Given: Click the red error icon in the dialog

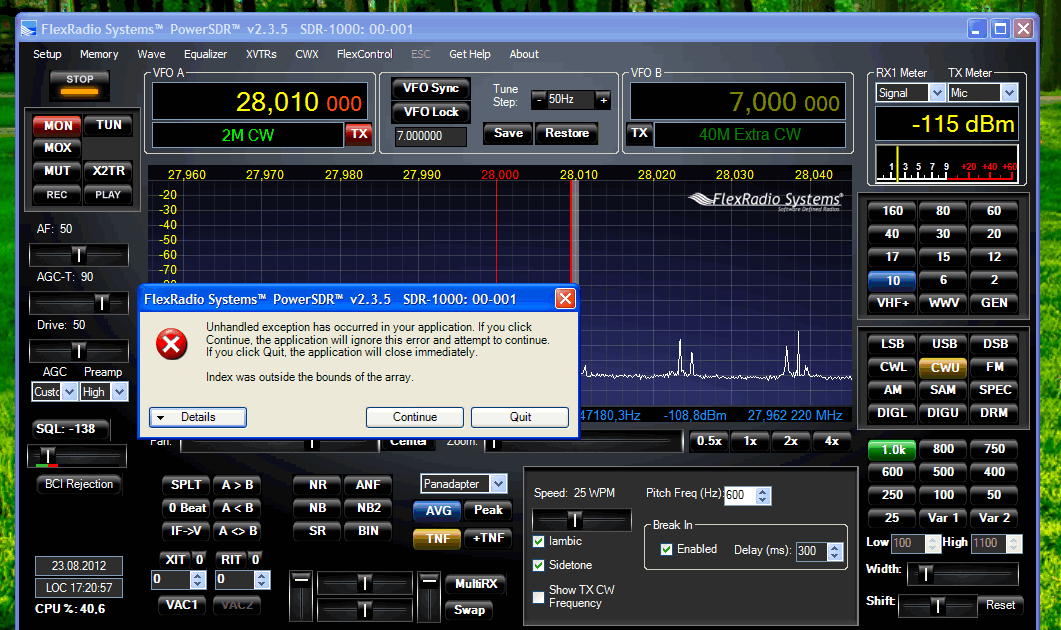Looking at the screenshot, I should click(172, 344).
